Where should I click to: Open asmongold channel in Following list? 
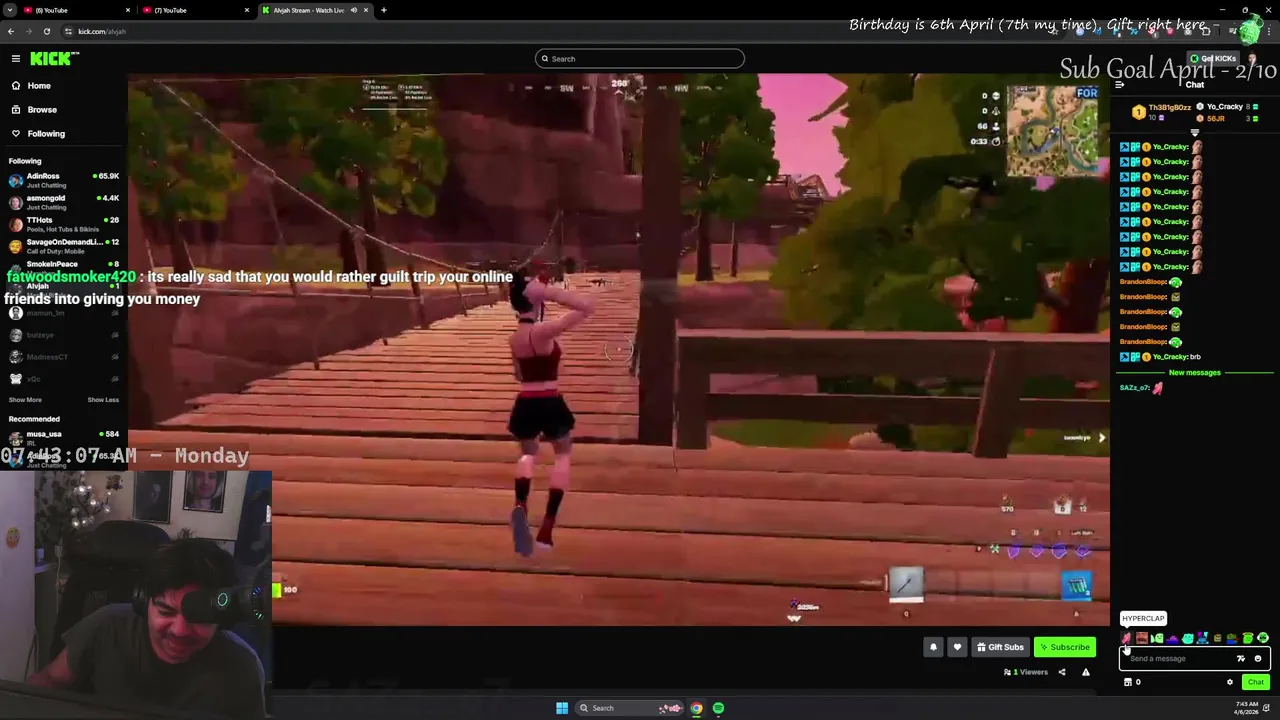pyautogui.click(x=64, y=202)
